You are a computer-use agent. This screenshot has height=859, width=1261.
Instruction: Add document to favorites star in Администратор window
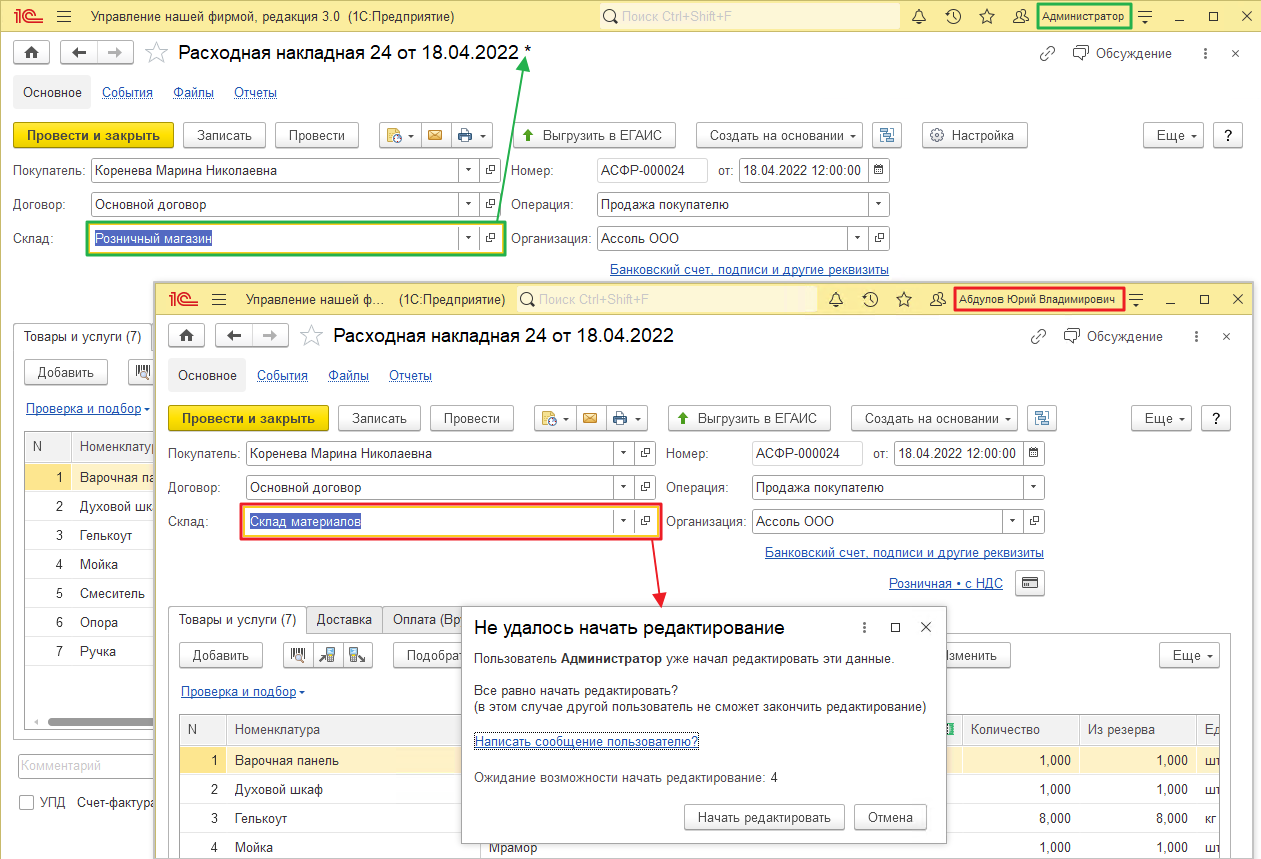(155, 53)
